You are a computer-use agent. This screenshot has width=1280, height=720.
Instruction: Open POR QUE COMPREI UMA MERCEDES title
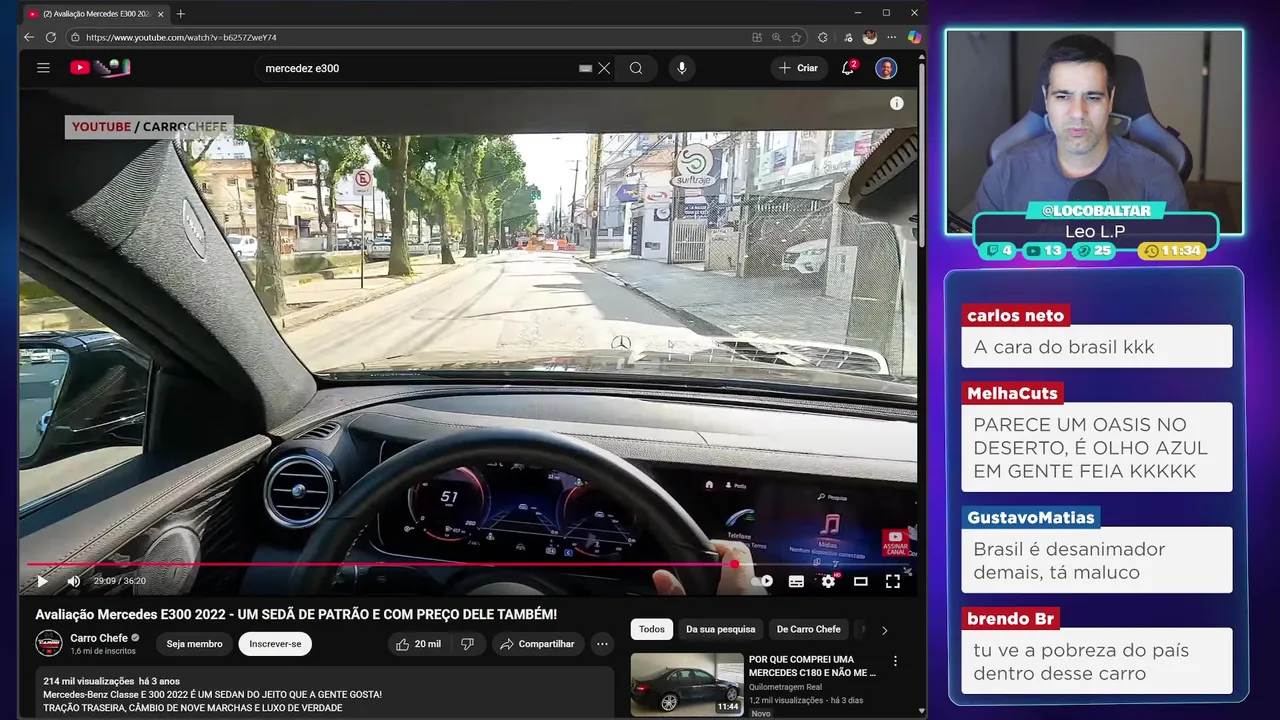[812, 666]
